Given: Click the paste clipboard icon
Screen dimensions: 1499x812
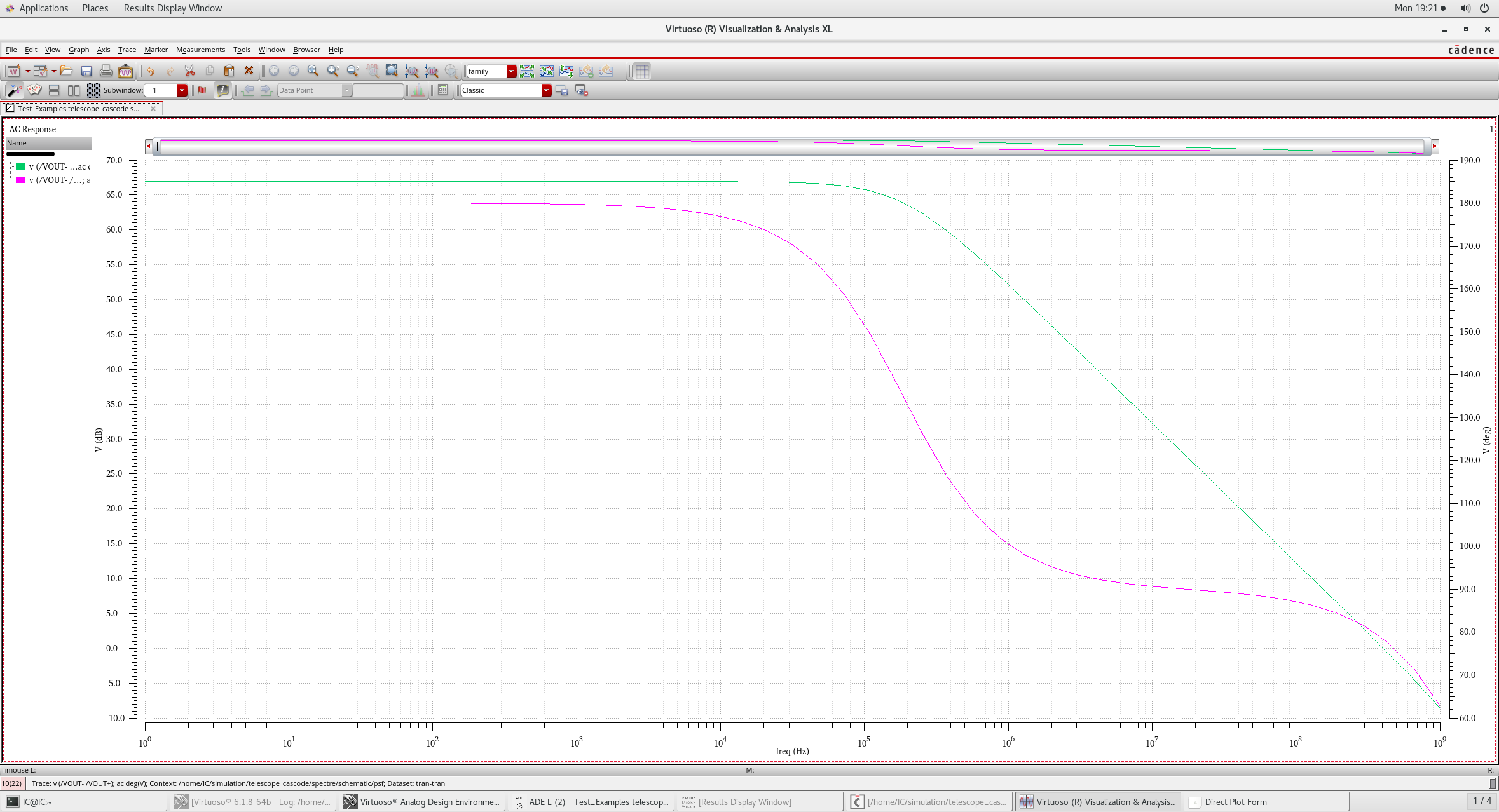Looking at the screenshot, I should pos(229,71).
